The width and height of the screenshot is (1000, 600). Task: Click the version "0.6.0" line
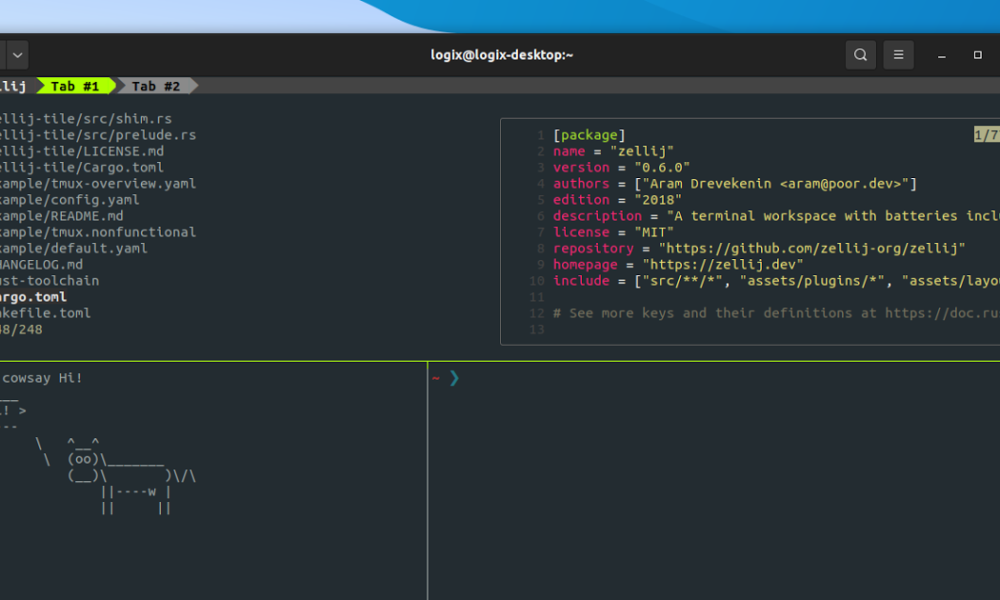pos(621,167)
